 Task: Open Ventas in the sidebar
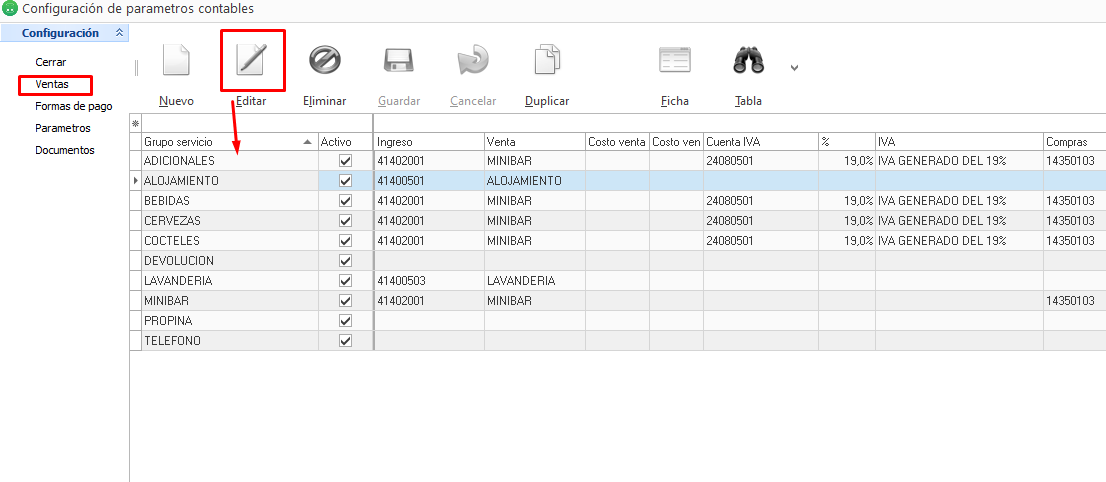point(52,84)
